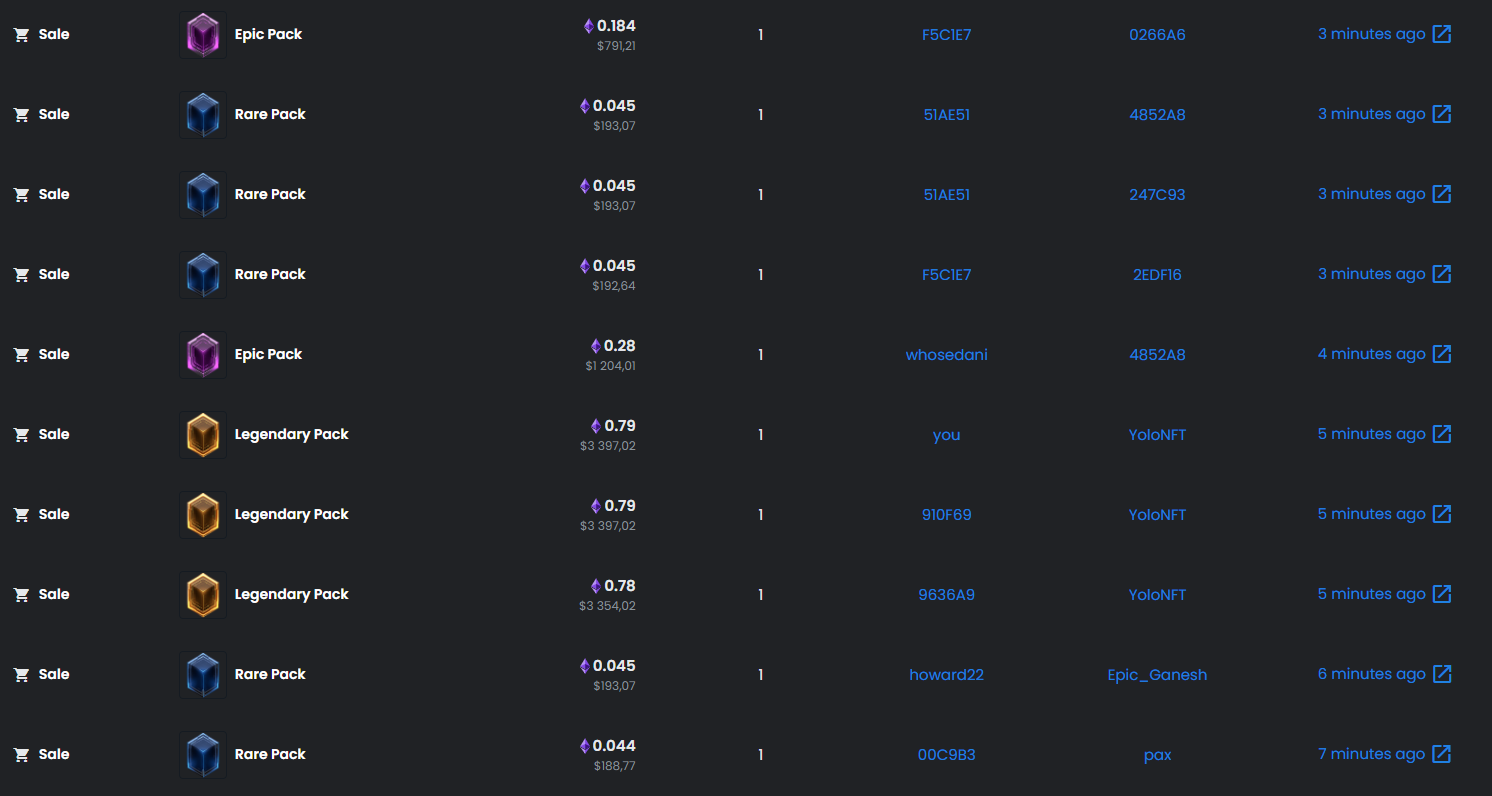The width and height of the screenshot is (1492, 796).
Task: Open buyer address 247C93
Action: [1157, 194]
